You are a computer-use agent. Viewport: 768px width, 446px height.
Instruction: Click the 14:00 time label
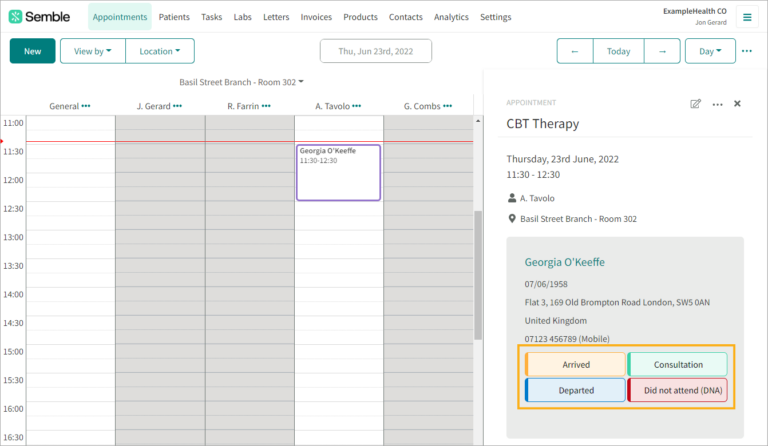tap(13, 294)
